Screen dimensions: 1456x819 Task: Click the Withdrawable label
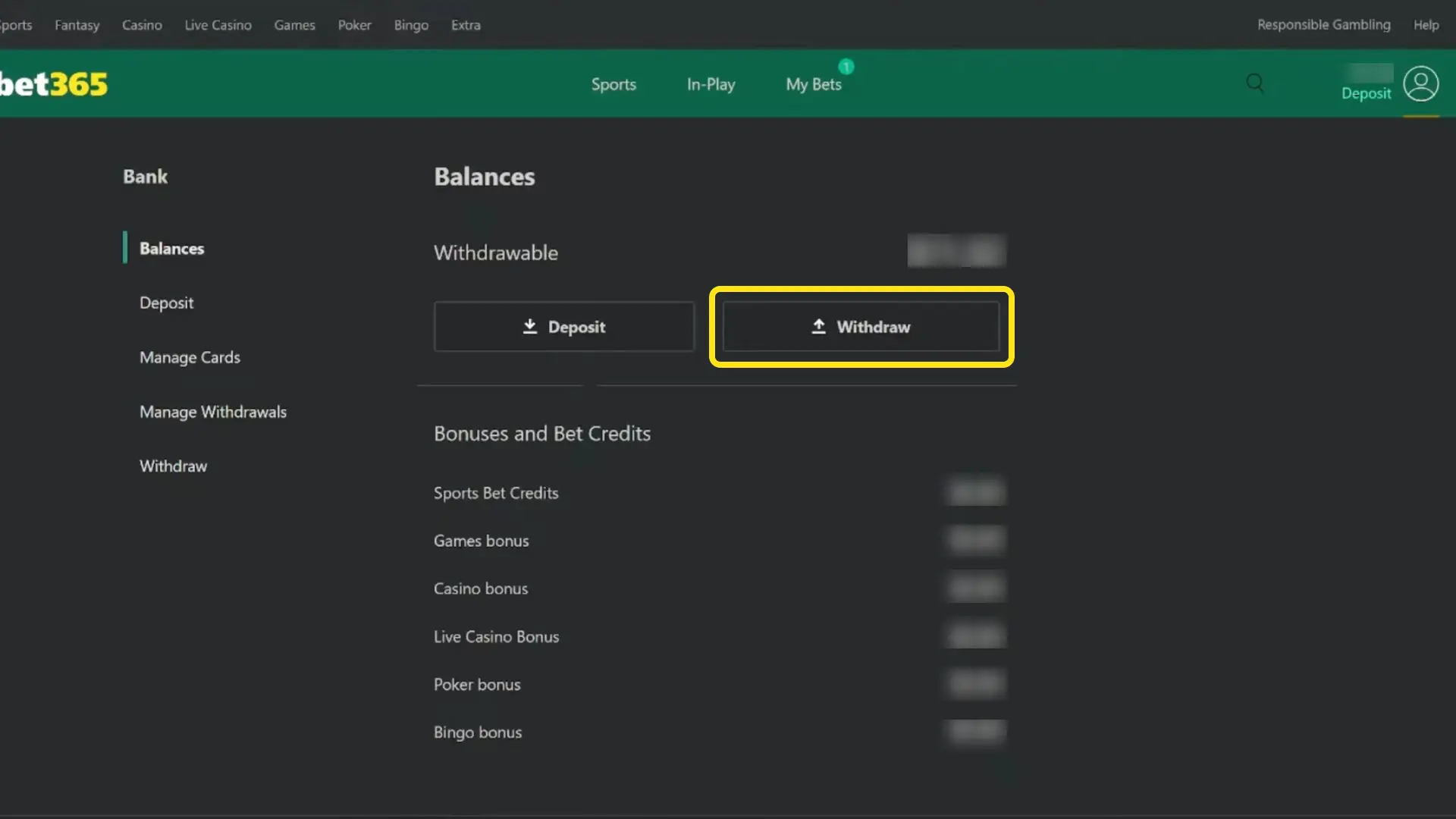[495, 253]
